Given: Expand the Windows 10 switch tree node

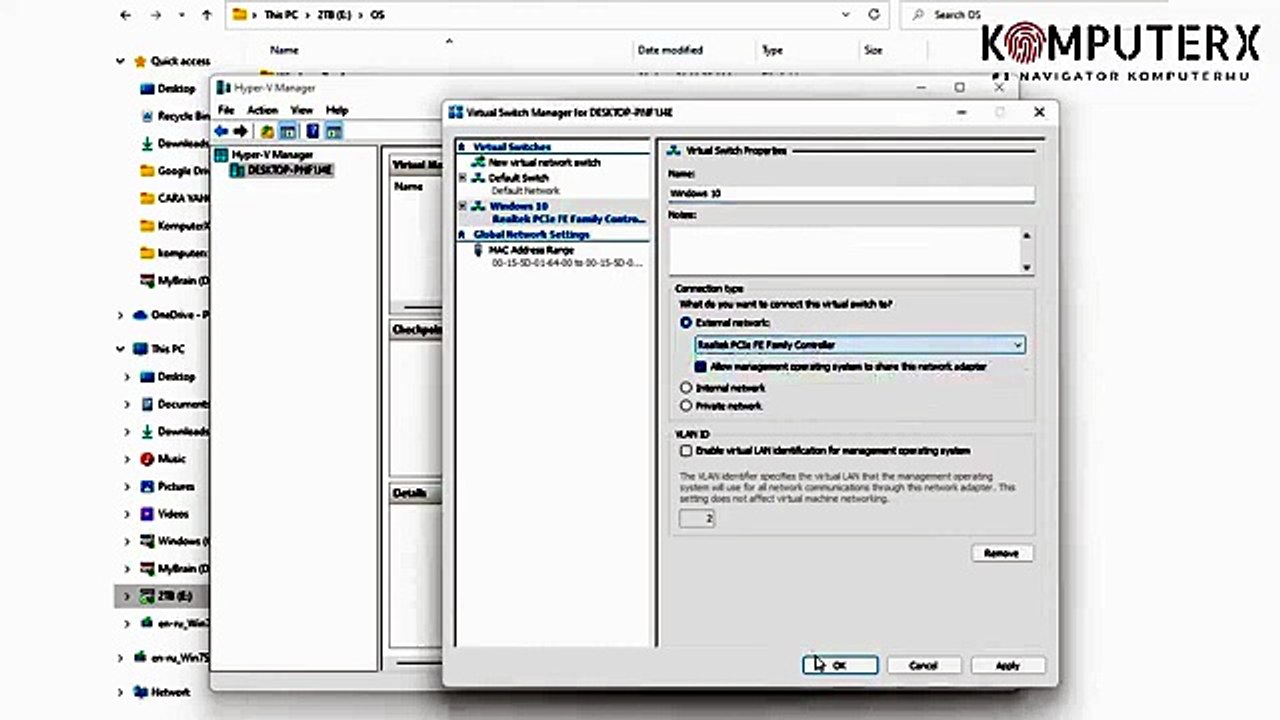Looking at the screenshot, I should [x=462, y=206].
